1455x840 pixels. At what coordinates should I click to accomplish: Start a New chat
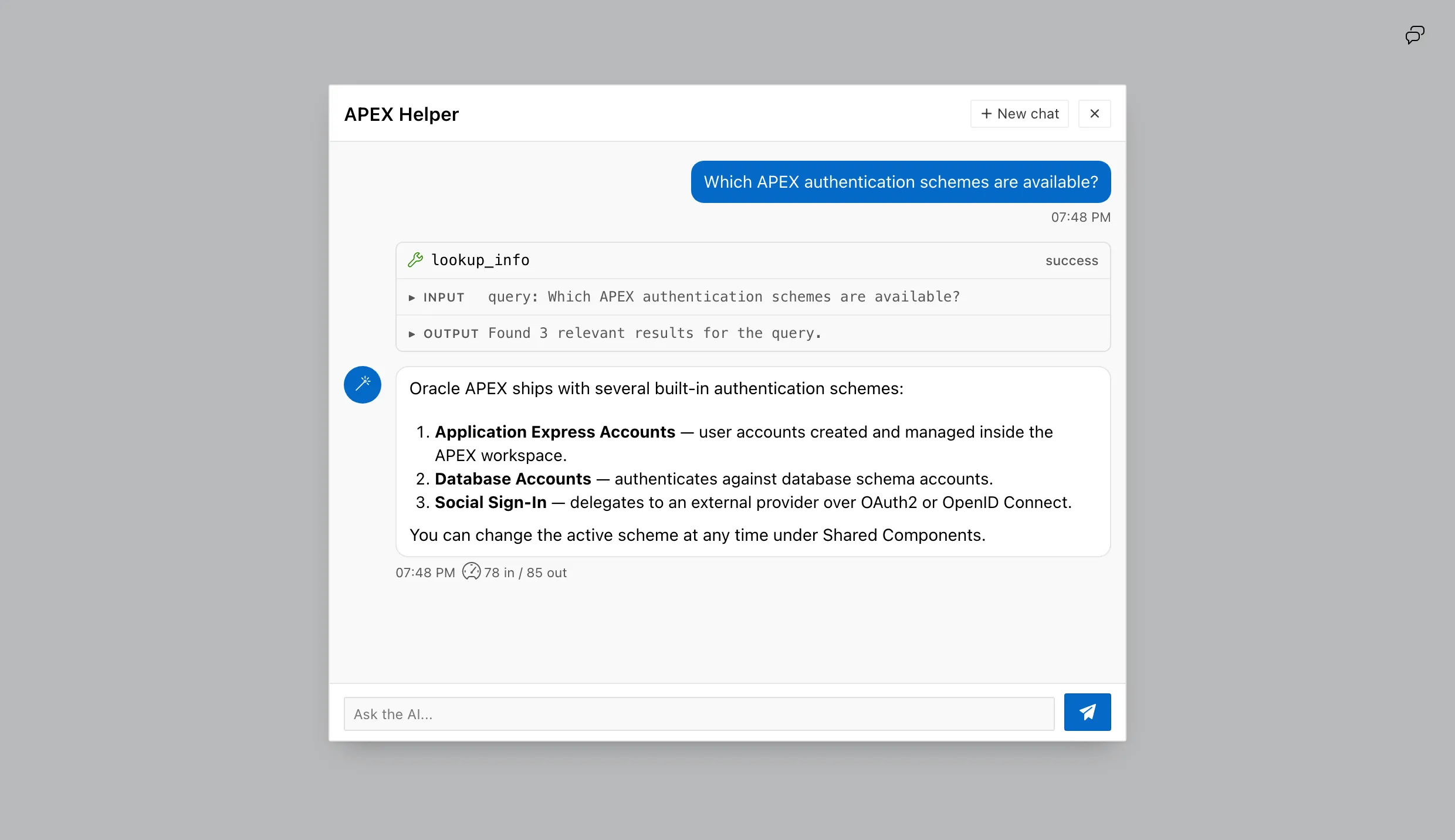point(1020,114)
